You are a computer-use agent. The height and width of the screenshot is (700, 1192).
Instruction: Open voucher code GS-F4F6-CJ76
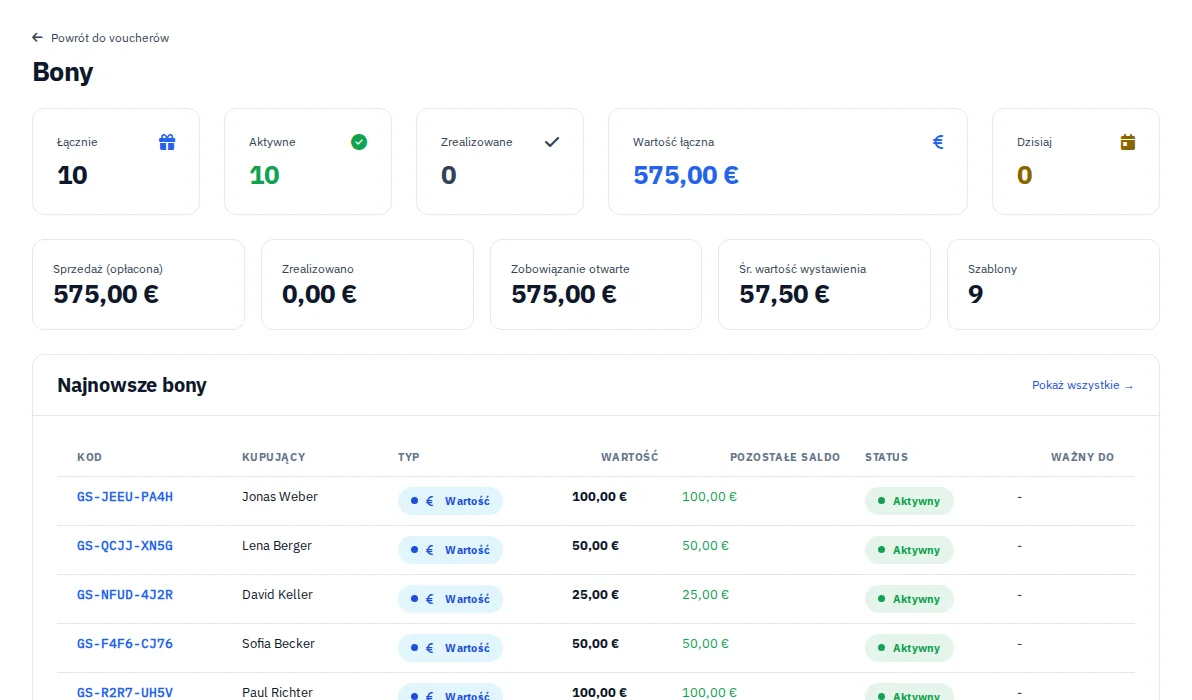click(125, 644)
